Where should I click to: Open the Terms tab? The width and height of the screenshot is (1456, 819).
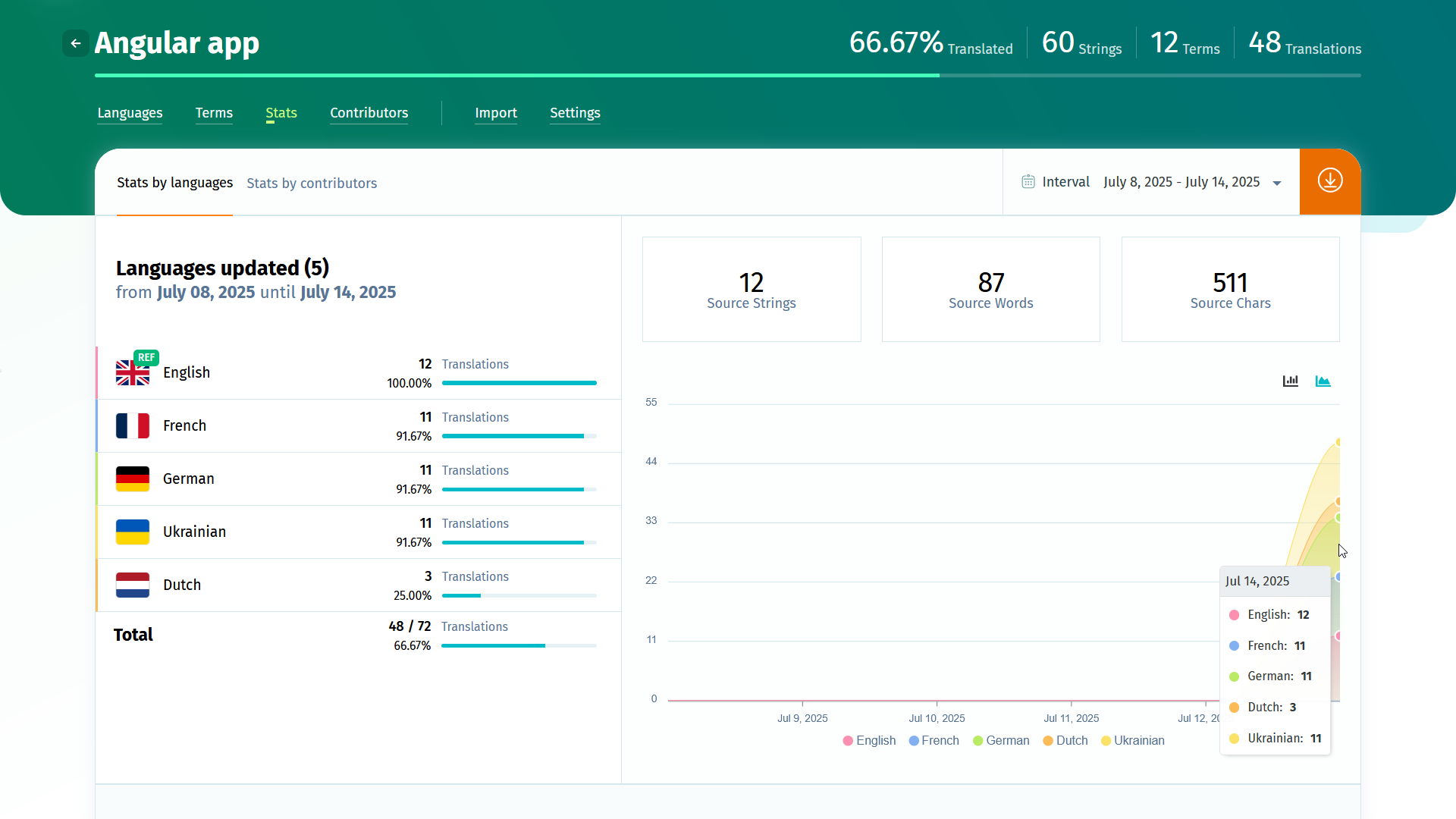click(x=214, y=113)
